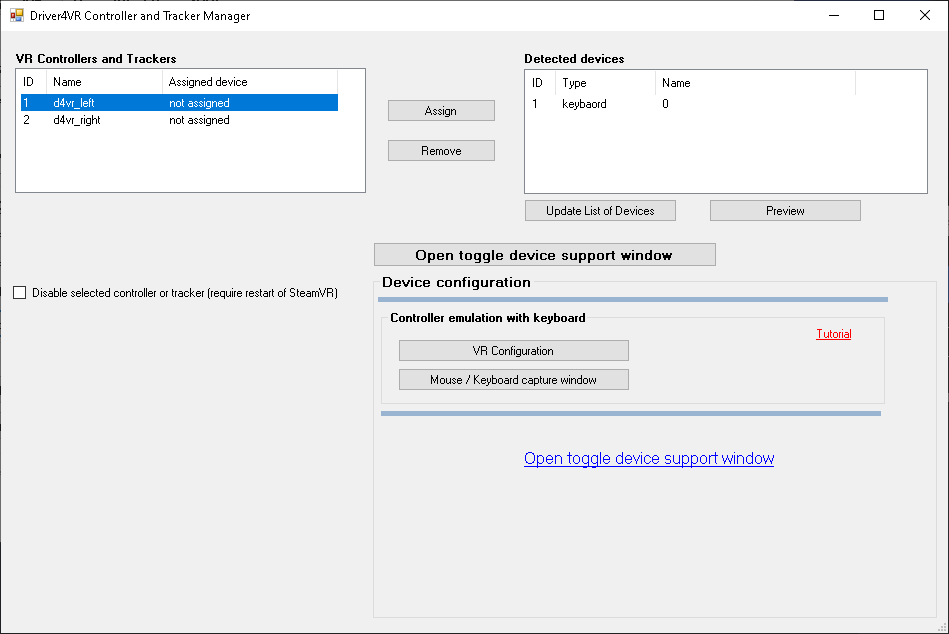
Task: Click Update List of Devices button
Action: point(600,211)
